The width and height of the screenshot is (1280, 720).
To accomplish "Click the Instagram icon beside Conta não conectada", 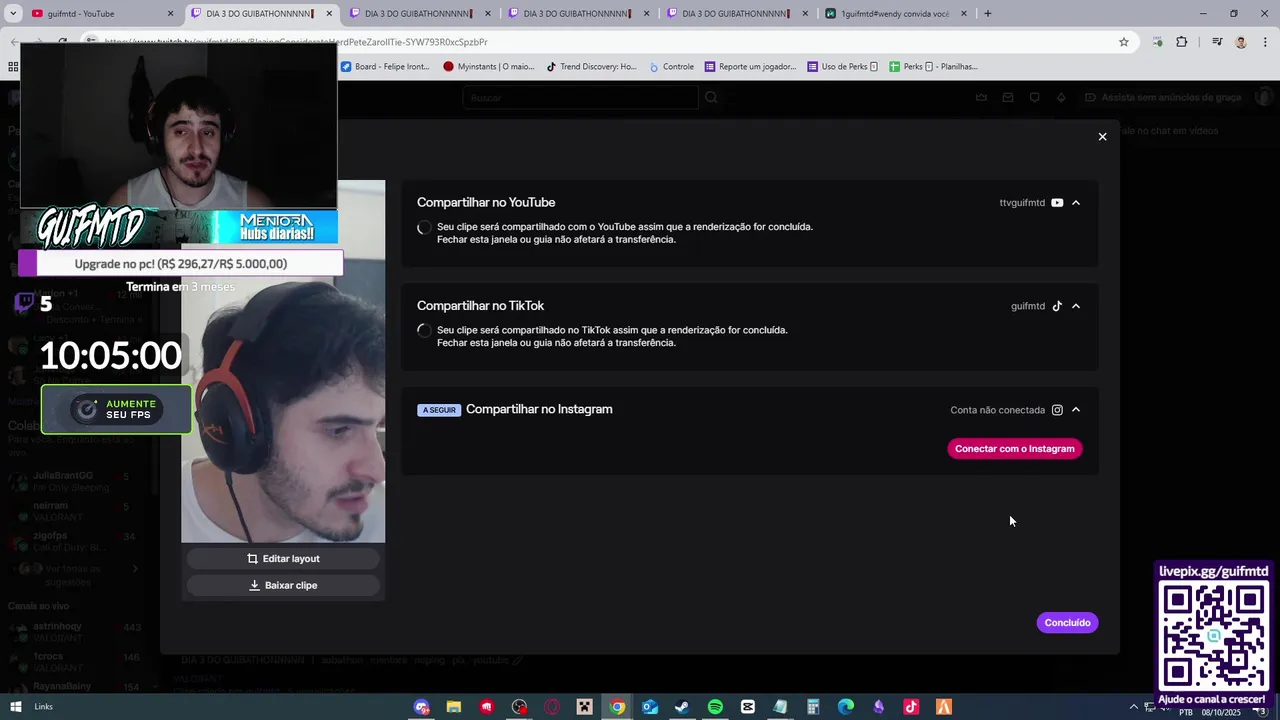I will [x=1057, y=410].
